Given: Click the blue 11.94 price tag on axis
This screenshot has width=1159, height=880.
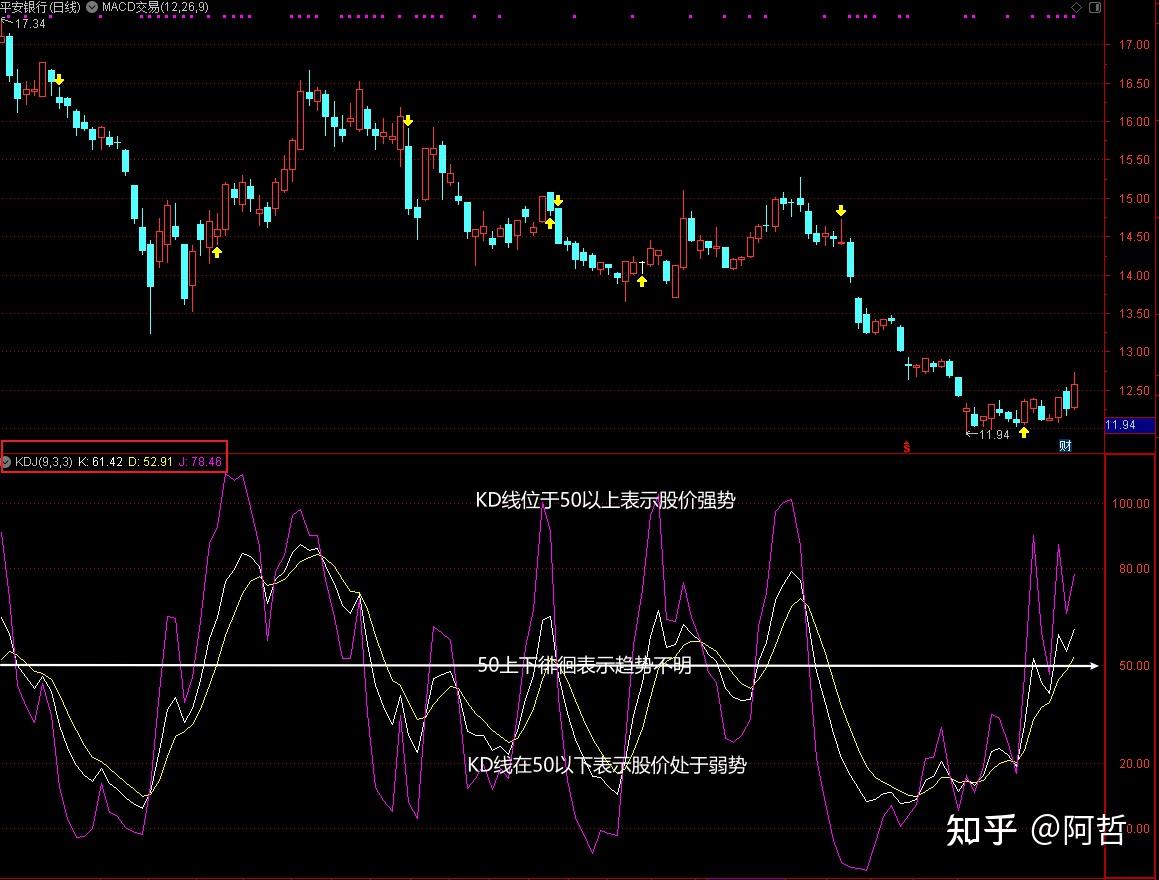Looking at the screenshot, I should pyautogui.click(x=1129, y=425).
